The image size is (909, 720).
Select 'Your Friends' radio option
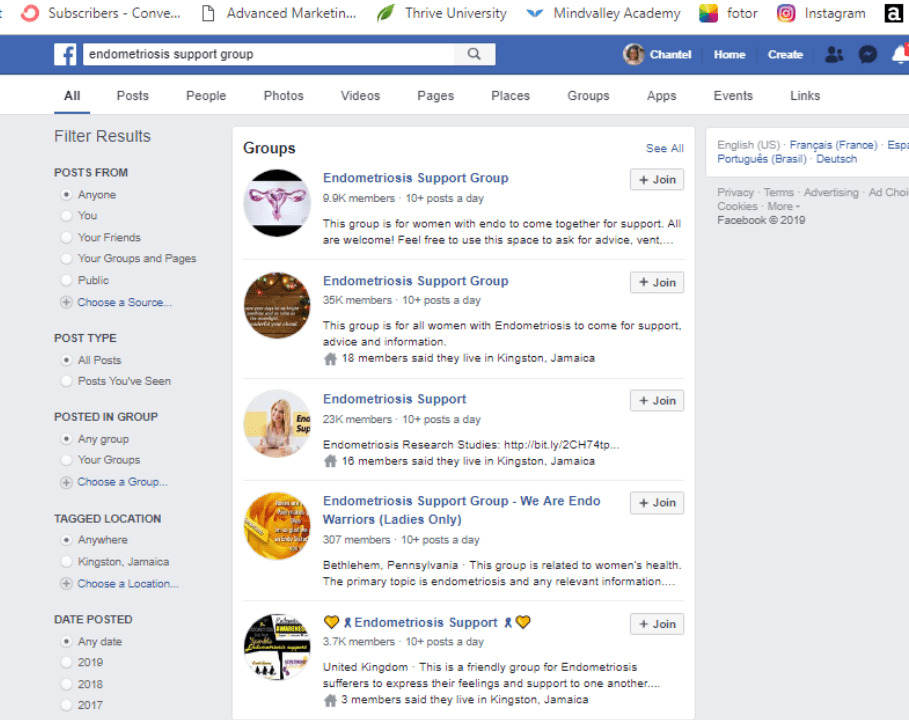pyautogui.click(x=66, y=237)
